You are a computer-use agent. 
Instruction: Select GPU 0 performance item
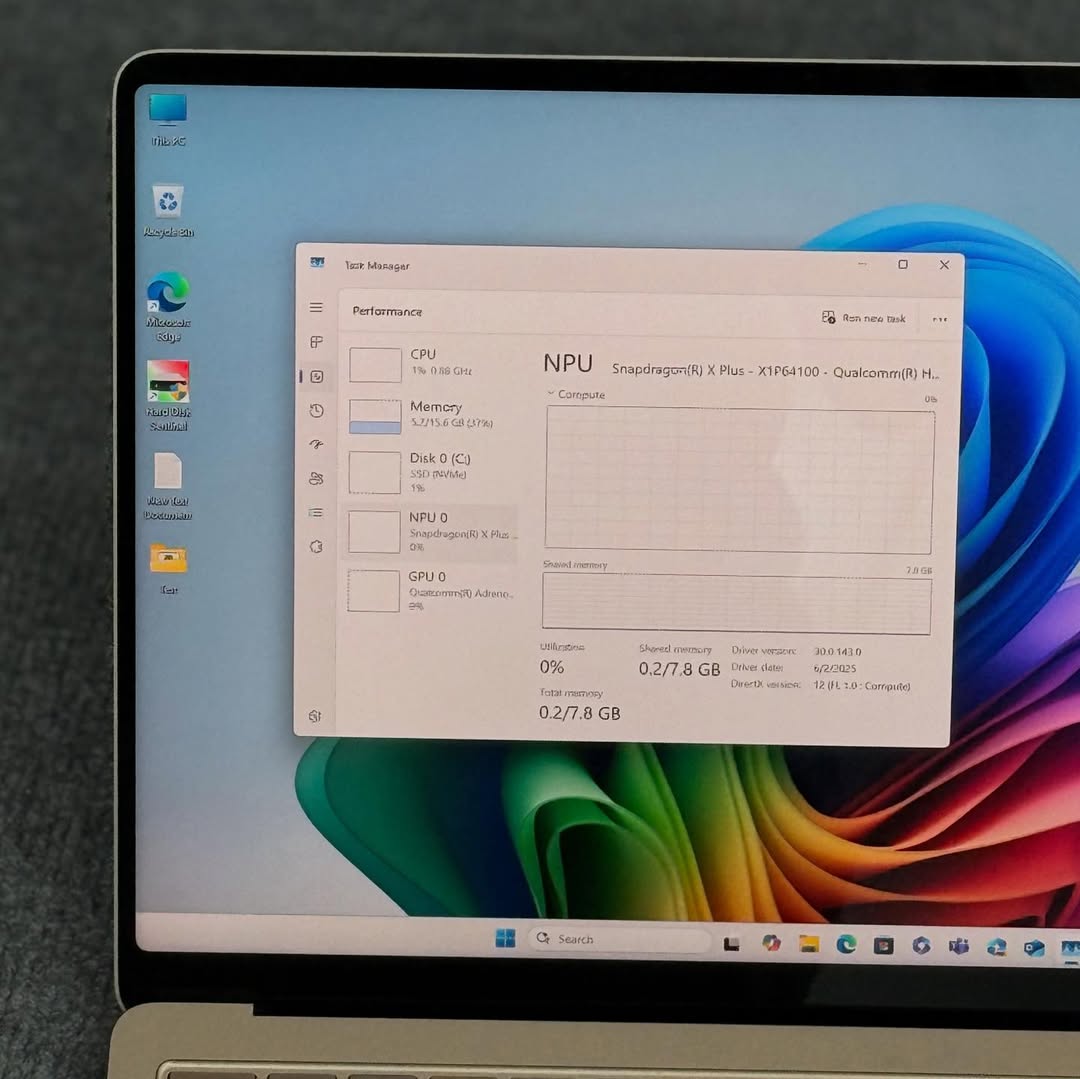(431, 590)
